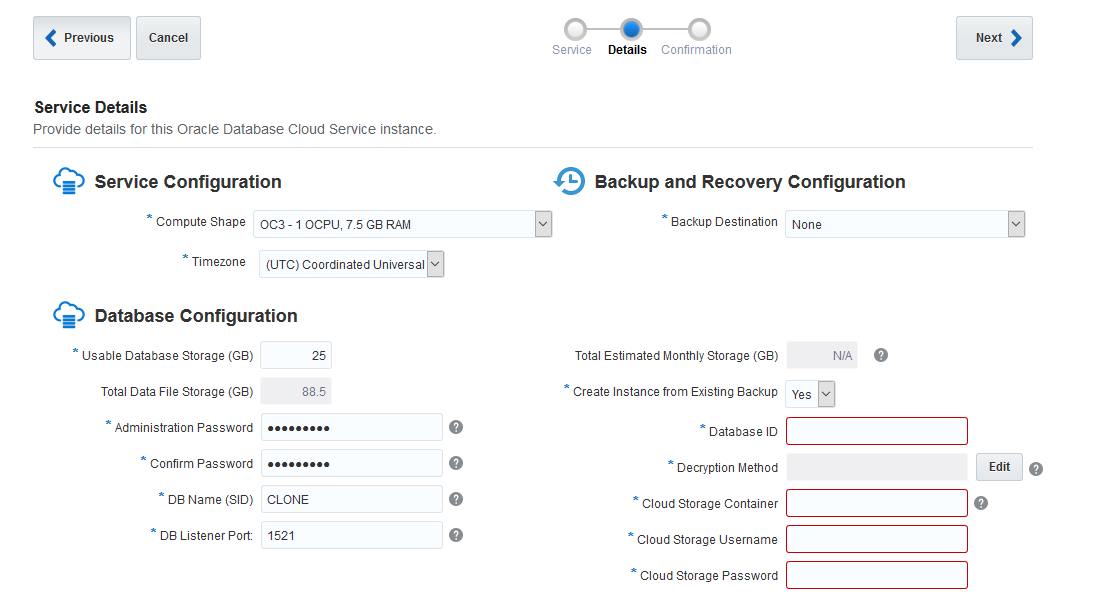This screenshot has height=604, width=1117.
Task: Focus the Database ID field
Action: pos(877,431)
